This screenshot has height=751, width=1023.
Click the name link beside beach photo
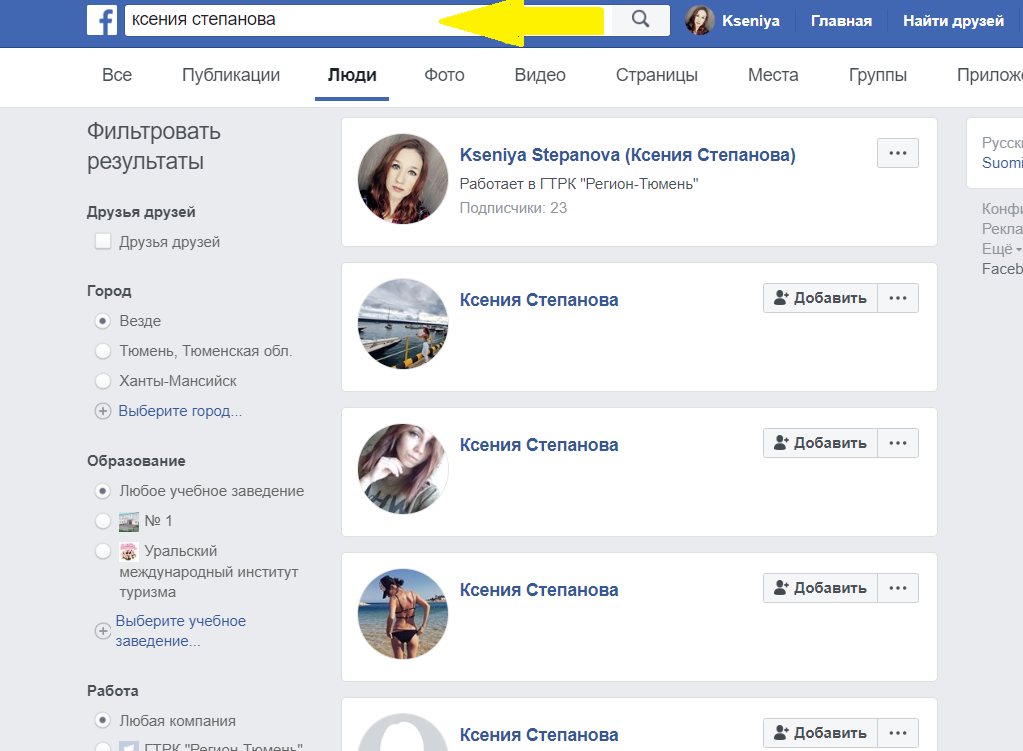pyautogui.click(x=539, y=590)
